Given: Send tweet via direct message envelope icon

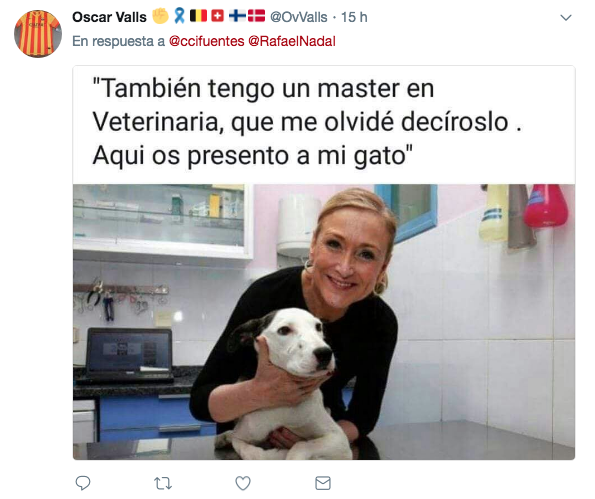Looking at the screenshot, I should click(x=323, y=483).
